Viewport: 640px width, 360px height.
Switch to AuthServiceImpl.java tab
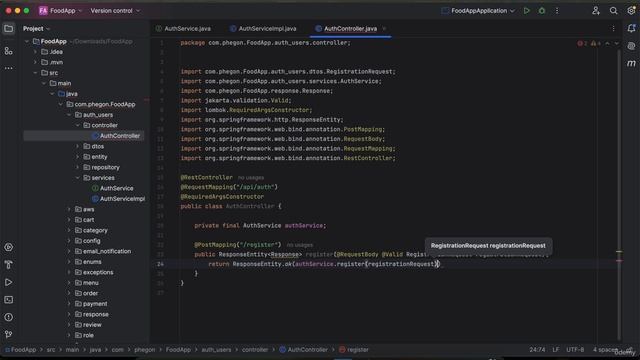click(x=263, y=29)
